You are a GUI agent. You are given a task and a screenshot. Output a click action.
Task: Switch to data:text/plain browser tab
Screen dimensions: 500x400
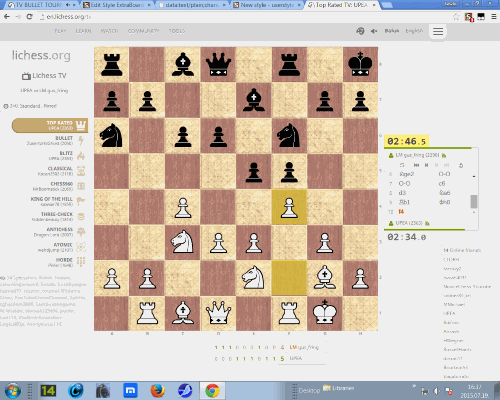192,5
